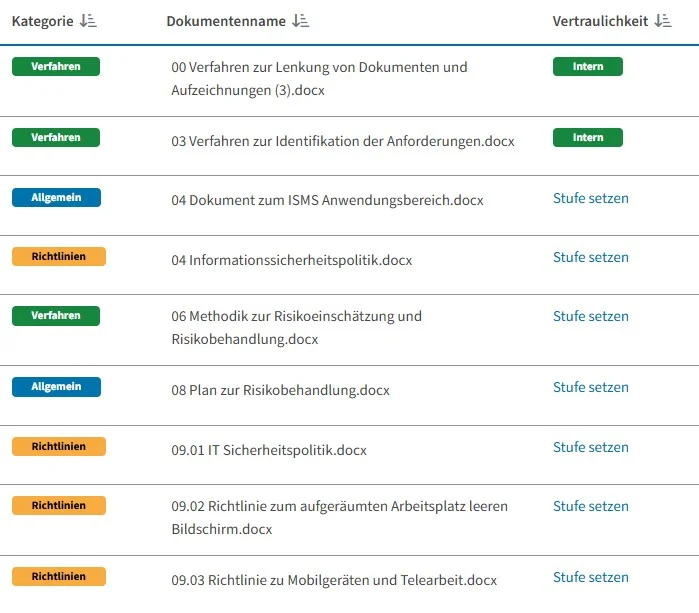Set Stufe for ISMS Anwendungsbereich document
The image size is (699, 613).
coord(590,198)
